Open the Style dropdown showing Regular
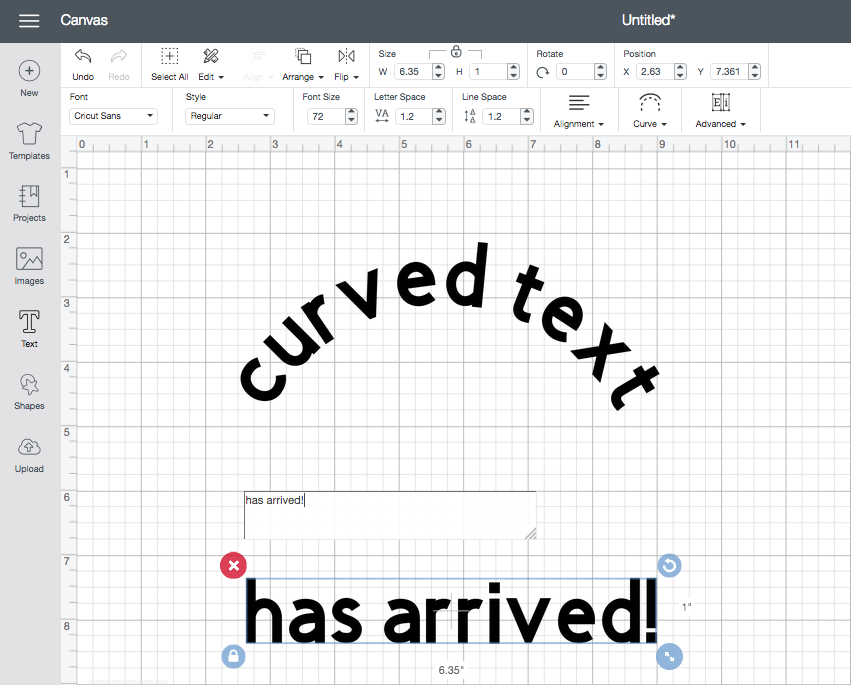This screenshot has height=685, width=851. pos(230,116)
